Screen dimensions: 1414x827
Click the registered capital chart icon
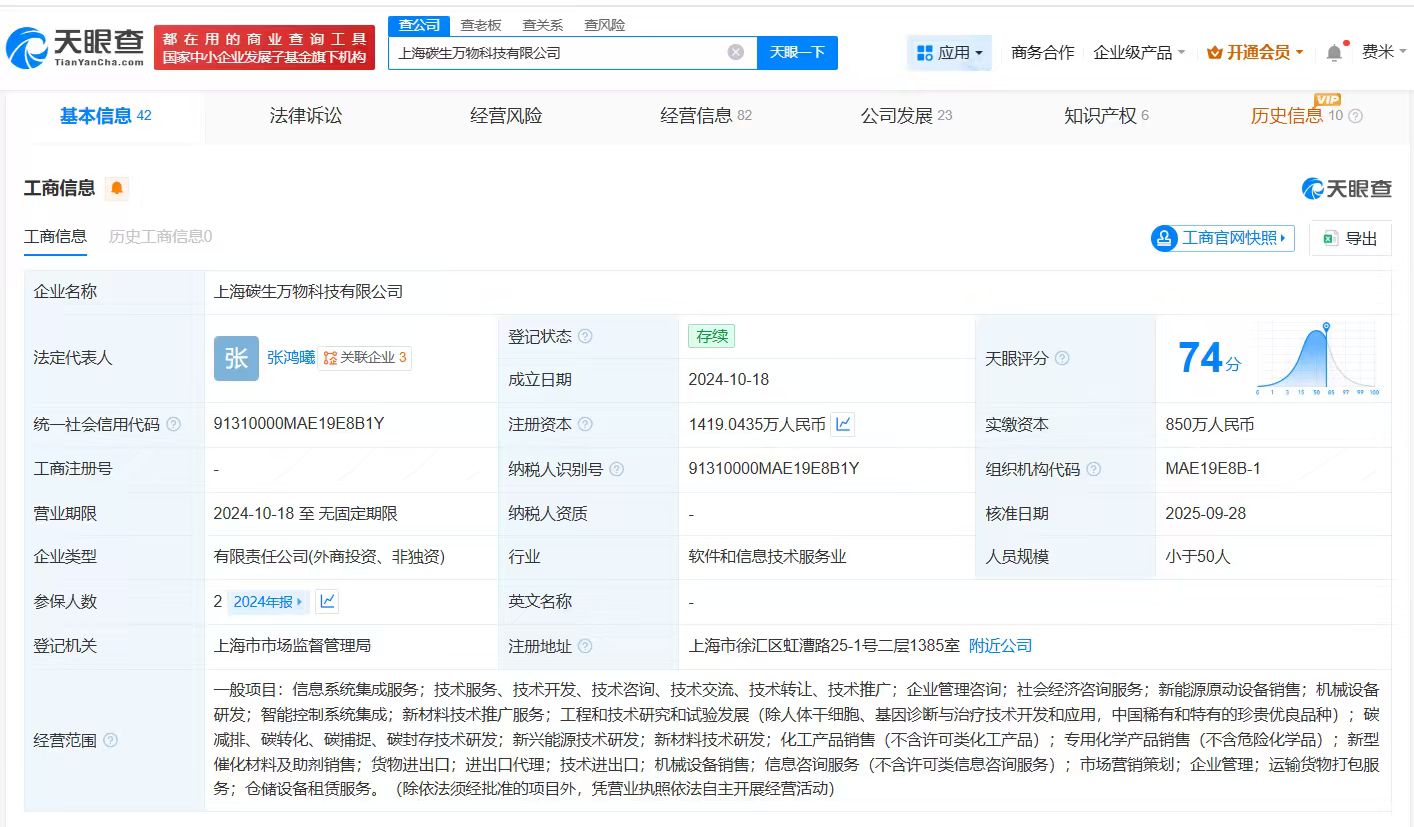click(843, 425)
